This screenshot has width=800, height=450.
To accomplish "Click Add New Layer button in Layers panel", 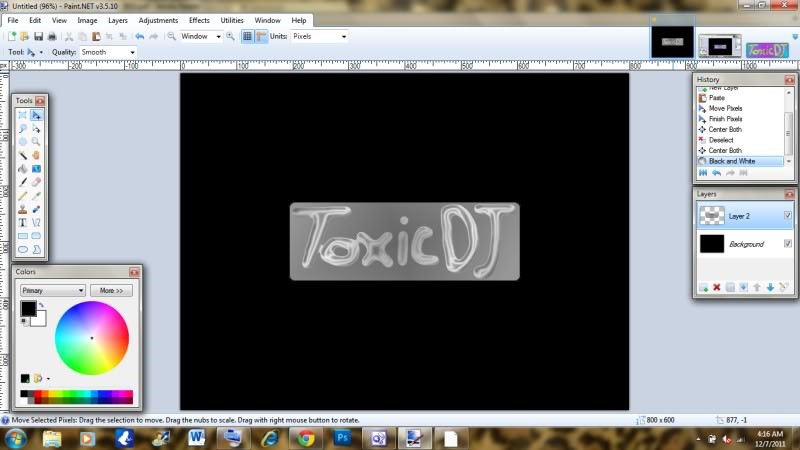I will coord(704,288).
